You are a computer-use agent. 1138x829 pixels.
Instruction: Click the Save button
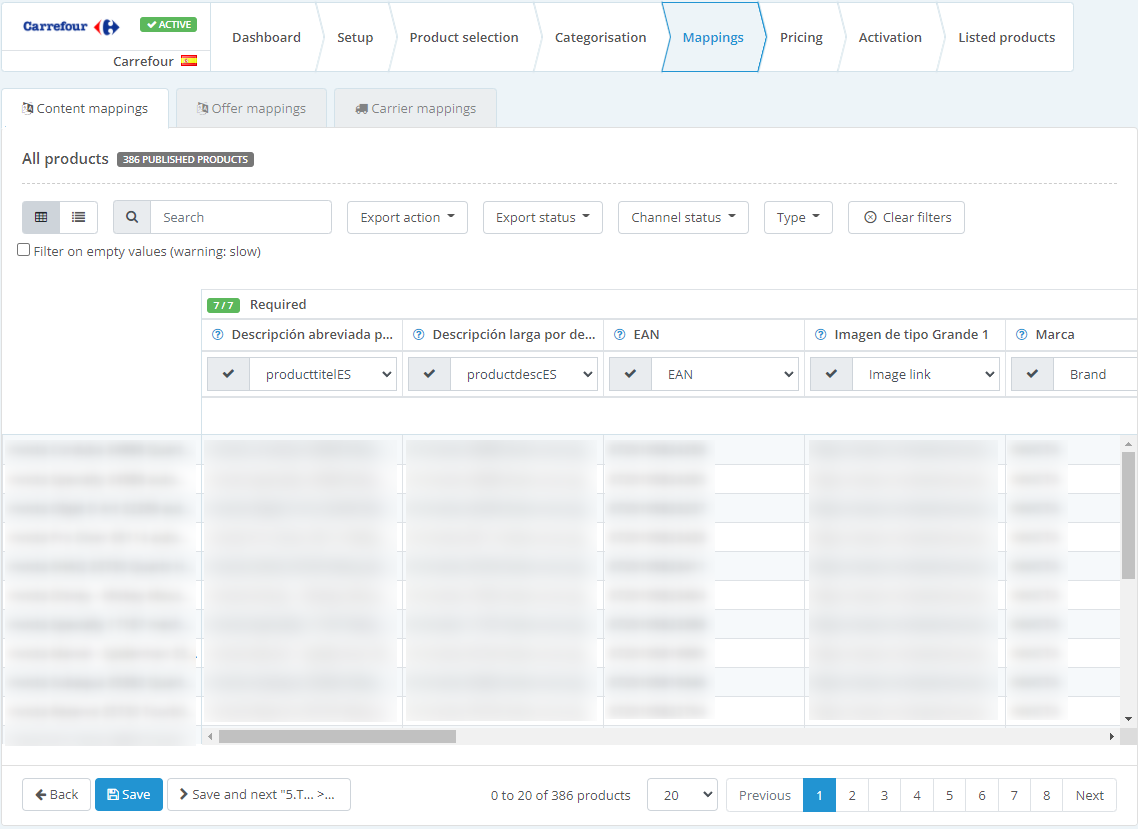pyautogui.click(x=128, y=794)
